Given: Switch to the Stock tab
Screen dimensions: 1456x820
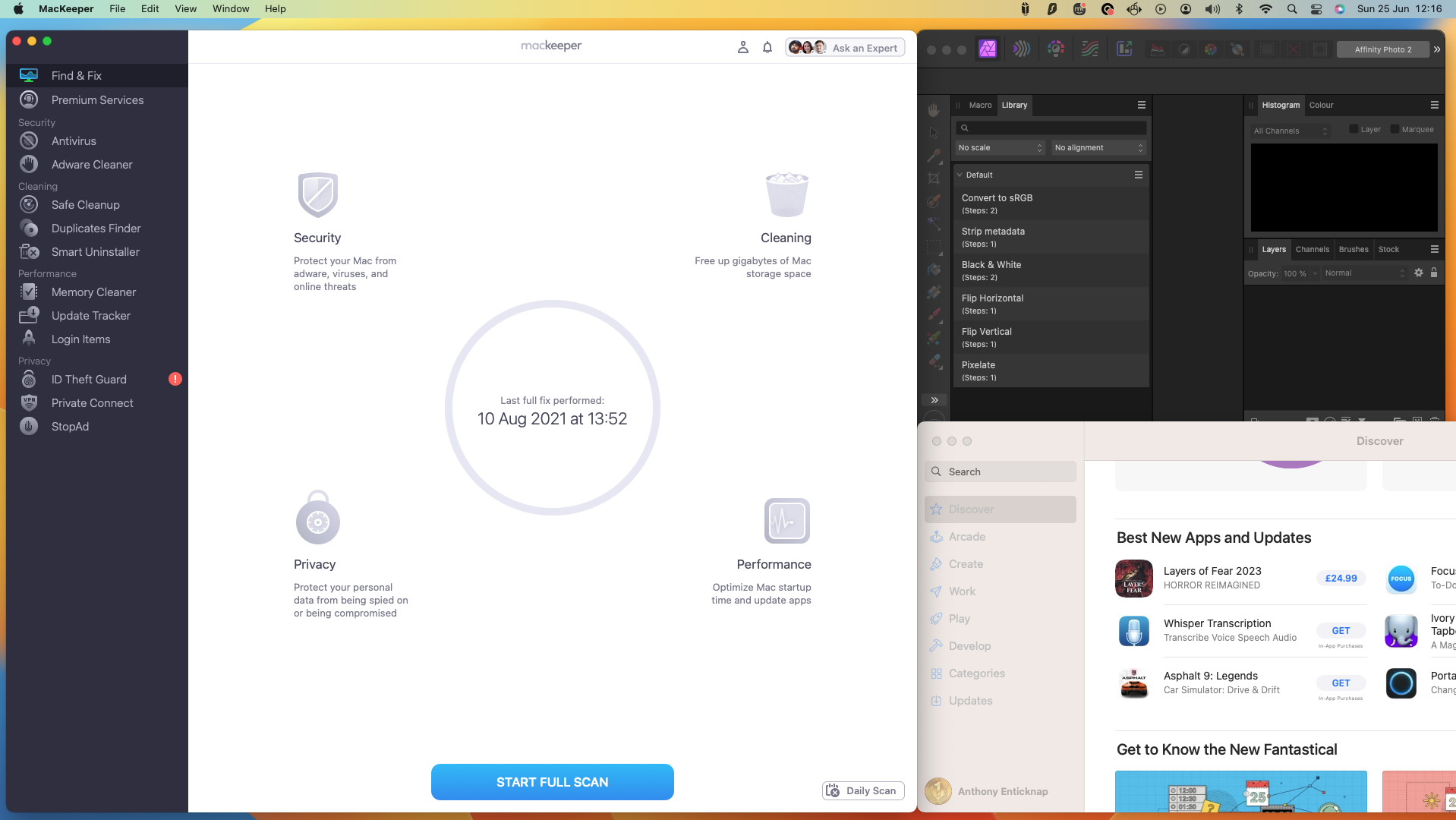Looking at the screenshot, I should [1388, 249].
